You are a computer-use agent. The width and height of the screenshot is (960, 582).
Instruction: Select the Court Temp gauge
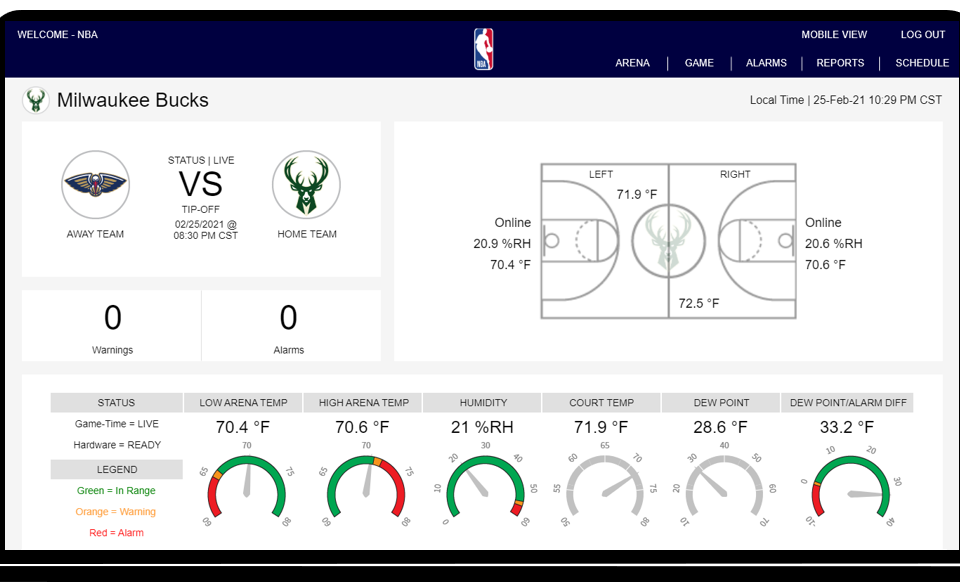(605, 487)
